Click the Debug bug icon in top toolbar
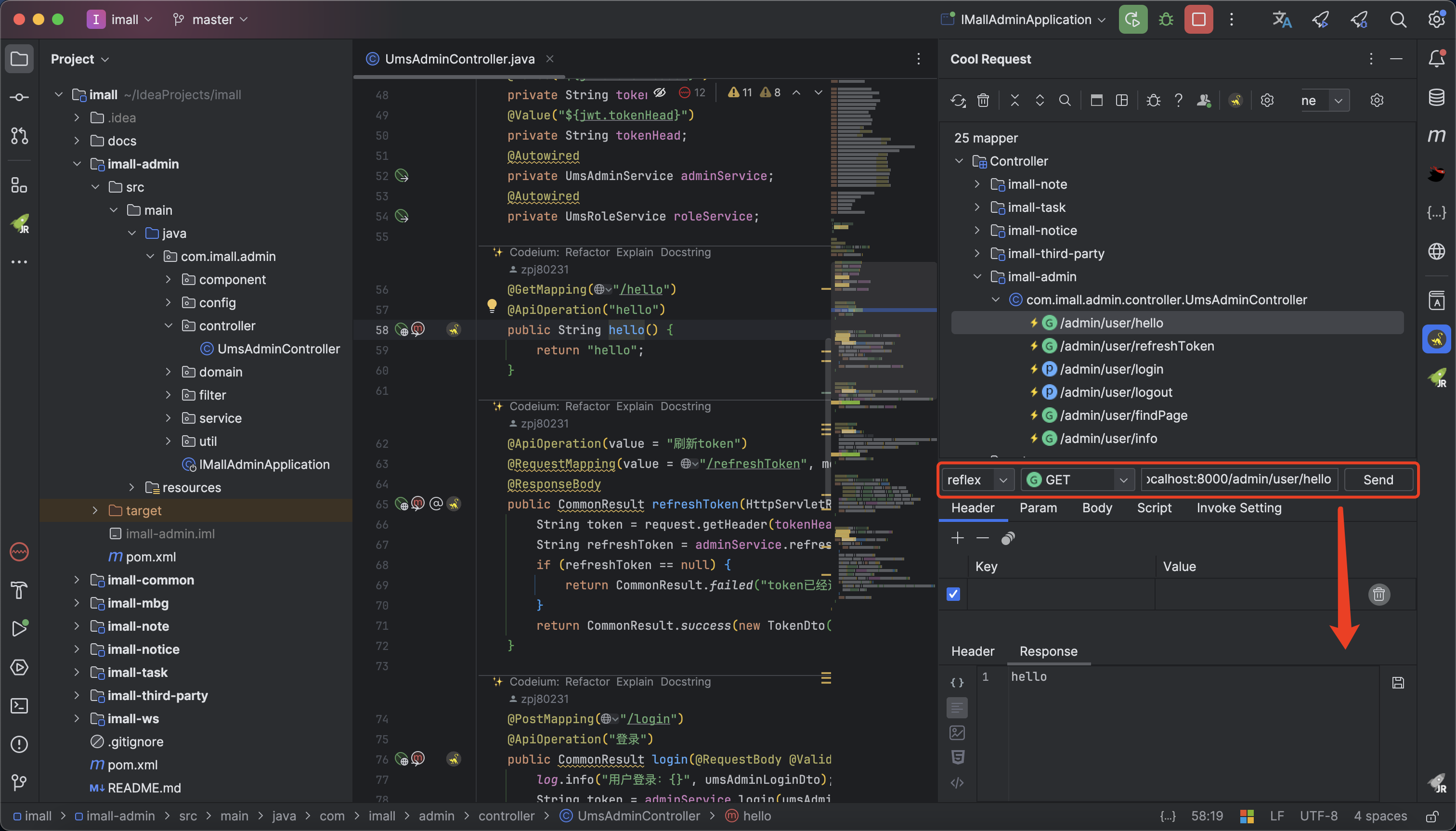The width and height of the screenshot is (1456, 831). tap(1166, 19)
